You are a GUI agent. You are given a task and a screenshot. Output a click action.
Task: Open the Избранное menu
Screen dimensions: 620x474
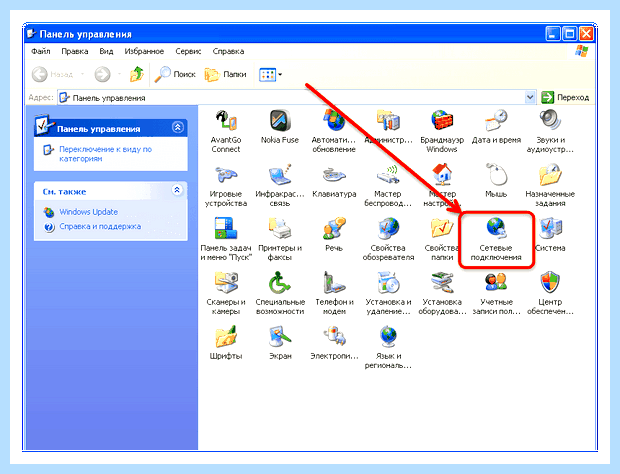point(144,51)
